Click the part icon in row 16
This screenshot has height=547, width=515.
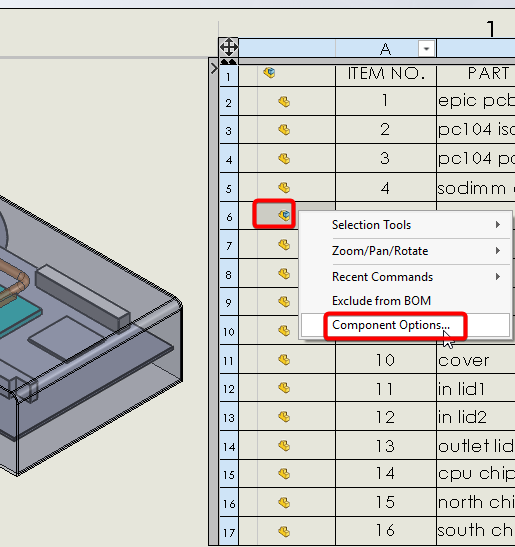[x=284, y=503]
